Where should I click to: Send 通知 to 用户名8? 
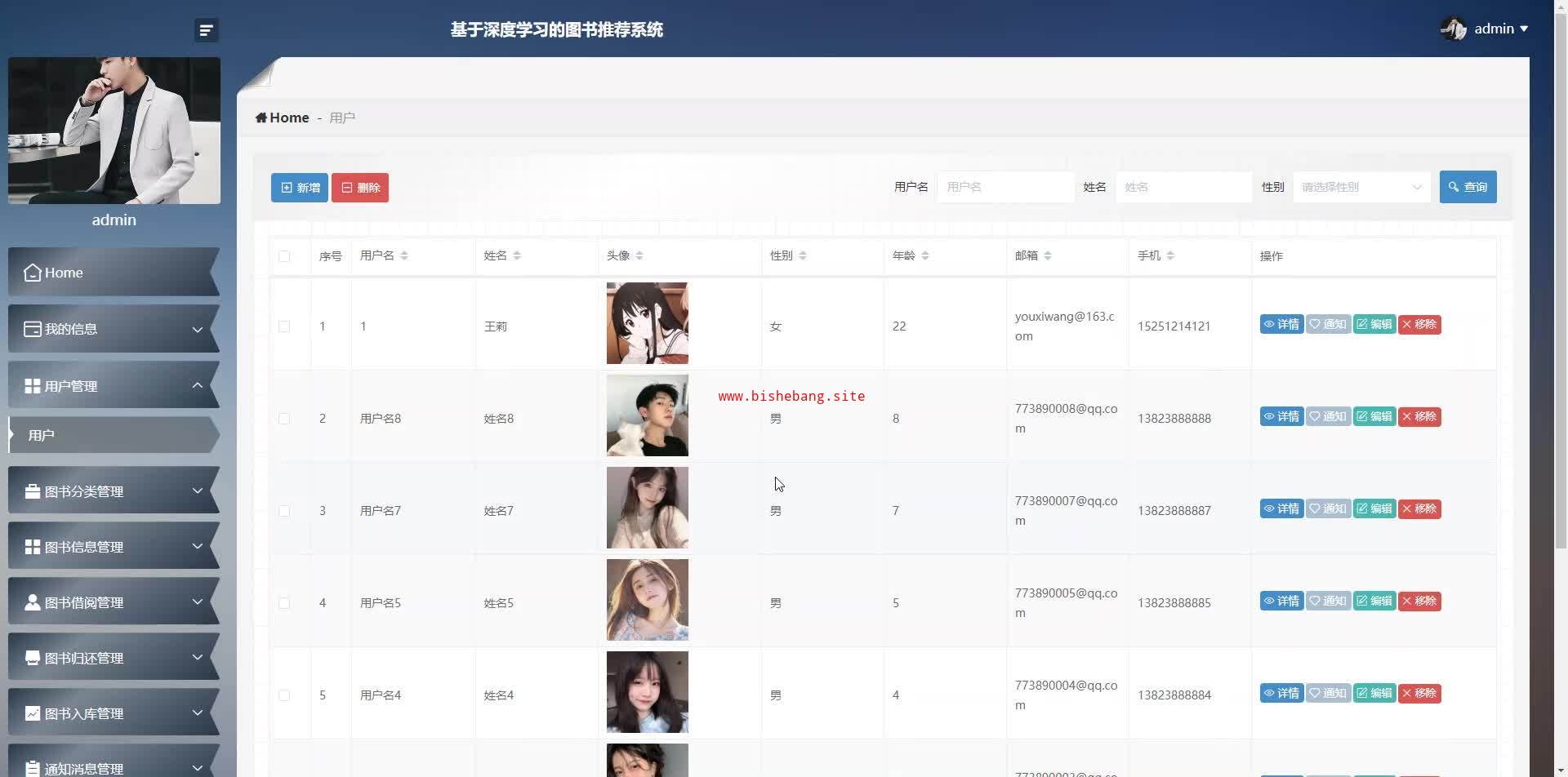click(1328, 417)
